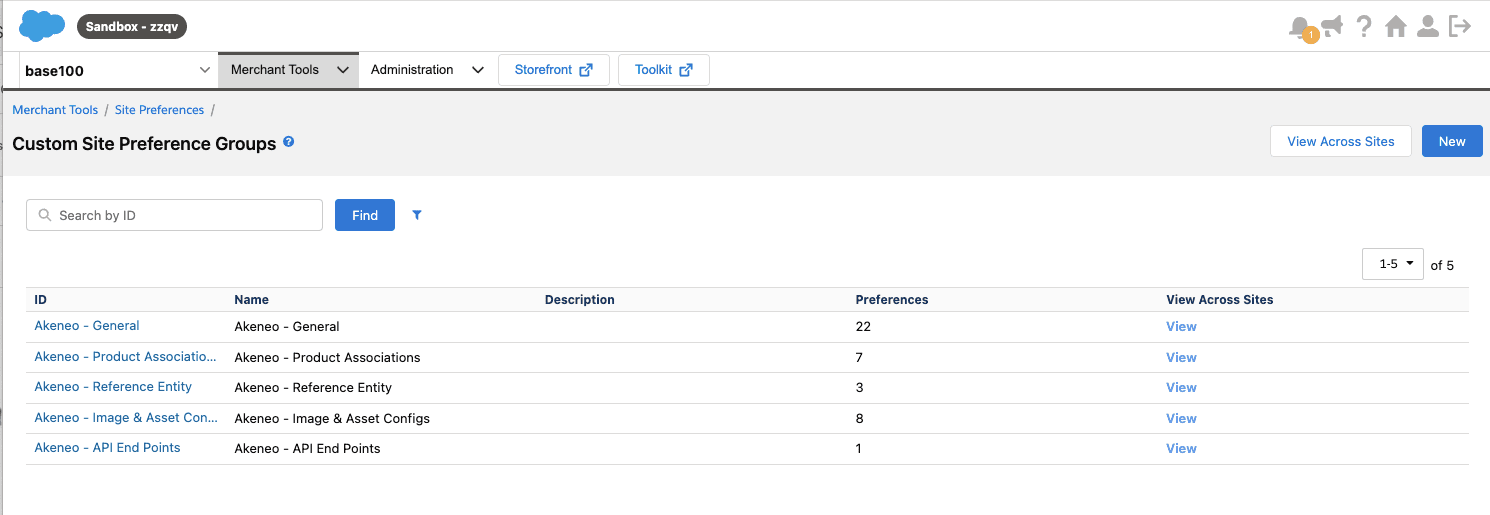Open the base100 site selector dropdown
Viewport: 1490px width, 515px height.
118,70
